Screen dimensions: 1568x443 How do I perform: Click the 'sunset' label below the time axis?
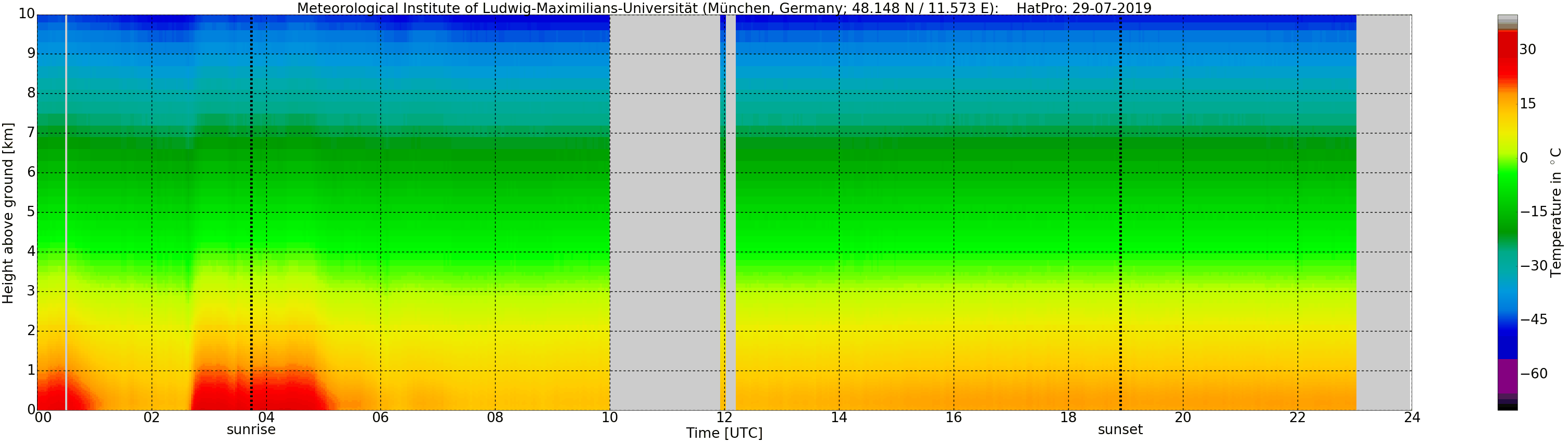(x=1120, y=429)
